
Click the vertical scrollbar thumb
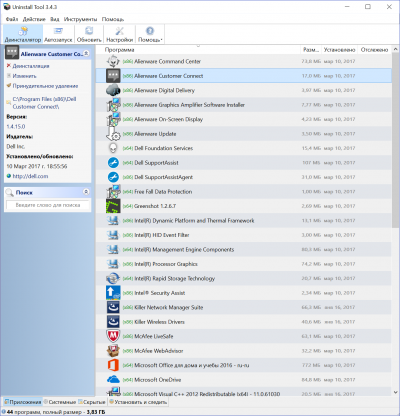[x=395, y=141]
